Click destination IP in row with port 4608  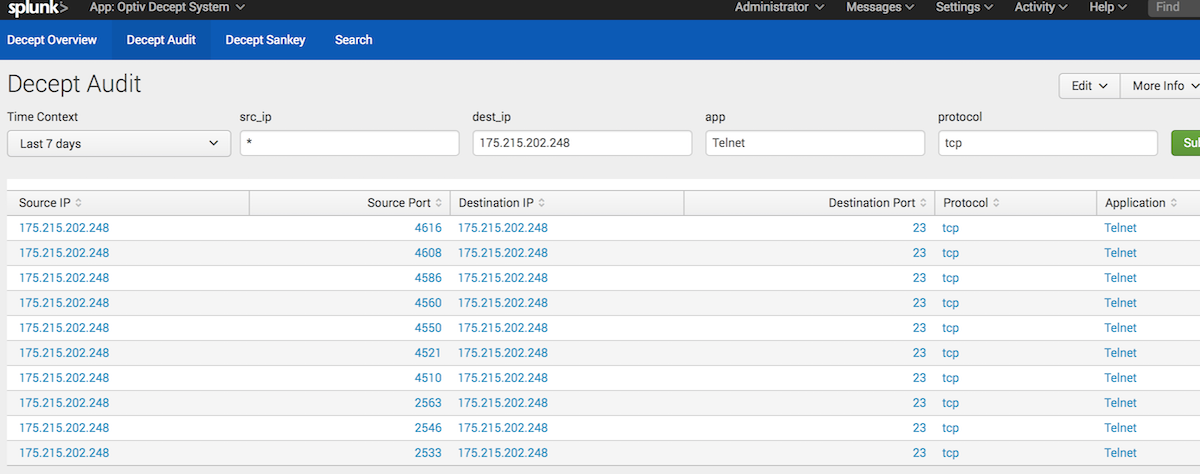pyautogui.click(x=503, y=253)
